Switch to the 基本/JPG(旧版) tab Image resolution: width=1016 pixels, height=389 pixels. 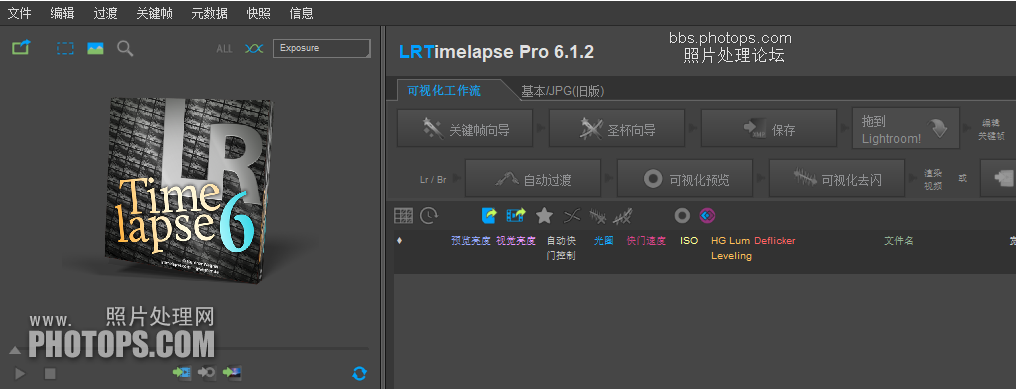(562, 91)
